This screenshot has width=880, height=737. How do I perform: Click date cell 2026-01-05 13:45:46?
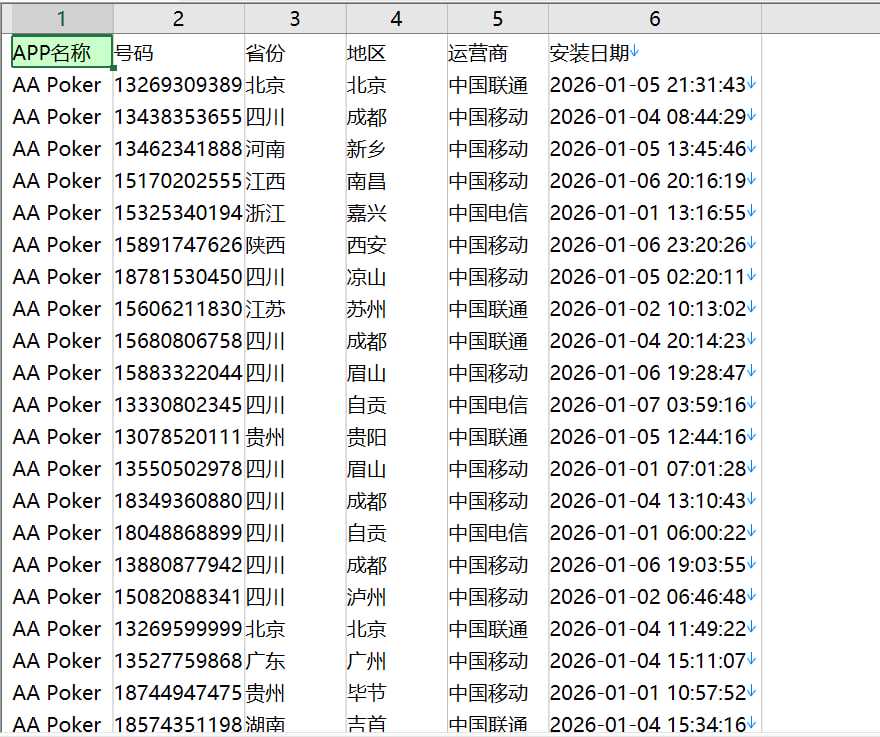pyautogui.click(x=655, y=149)
